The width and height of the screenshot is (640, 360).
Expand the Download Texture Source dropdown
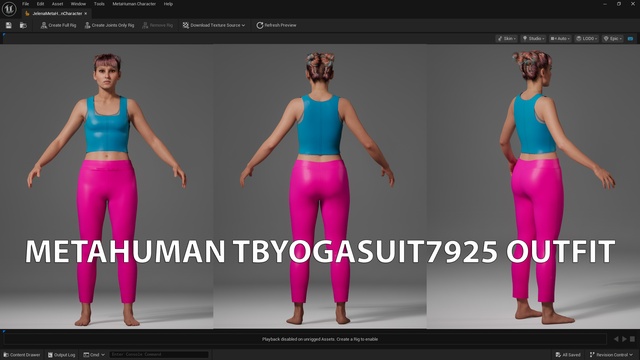pyautogui.click(x=214, y=25)
